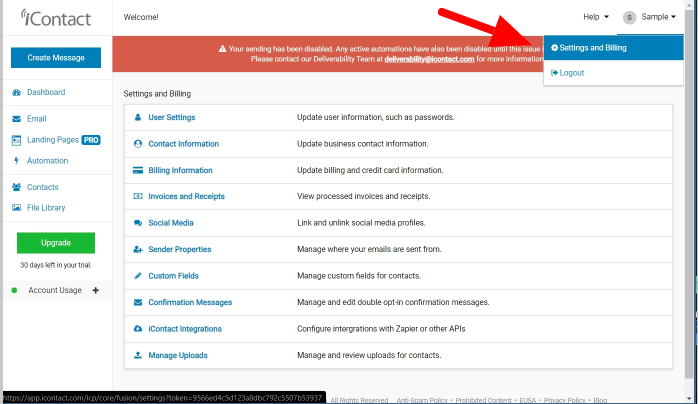Viewport: 698px width, 404px height.
Task: Click the Dashboard gauge icon
Action: [16, 93]
